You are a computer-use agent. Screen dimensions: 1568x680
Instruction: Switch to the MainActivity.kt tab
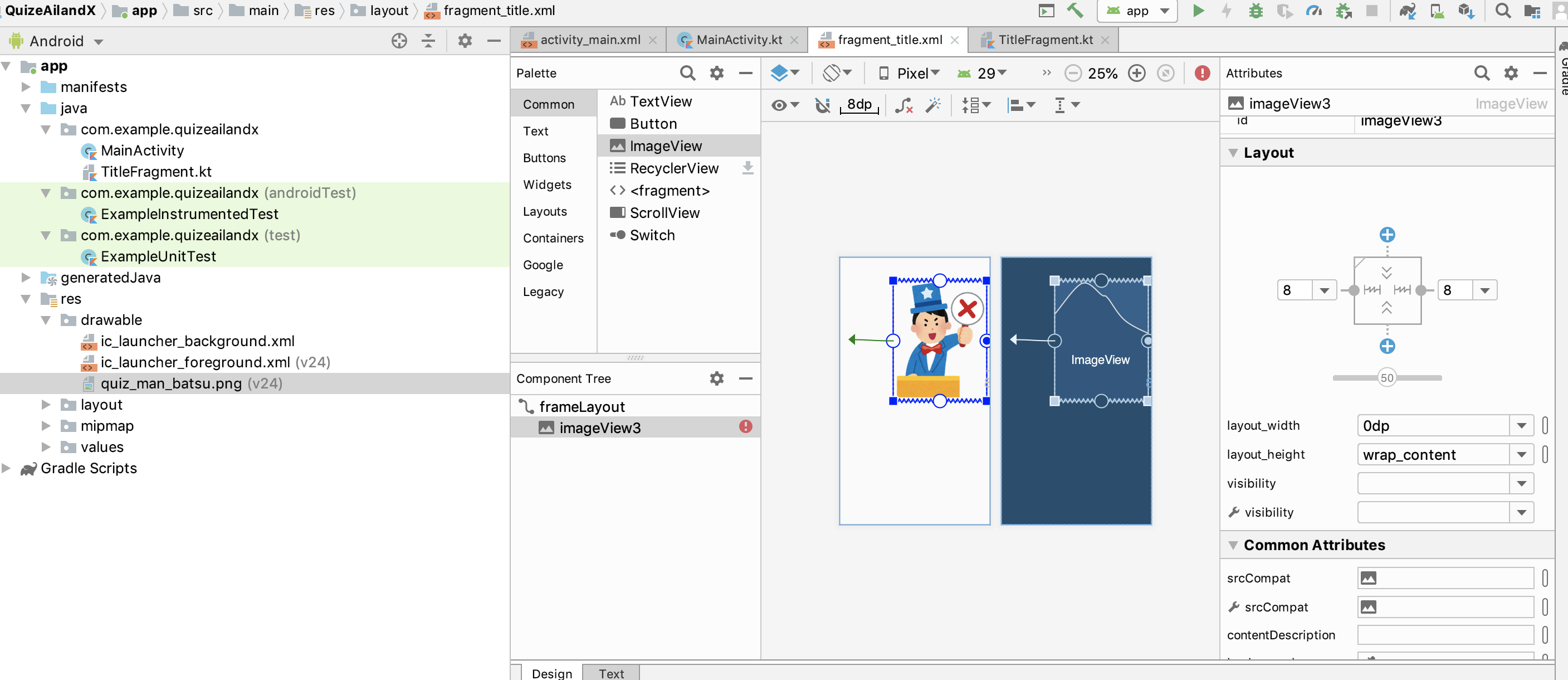click(x=739, y=40)
